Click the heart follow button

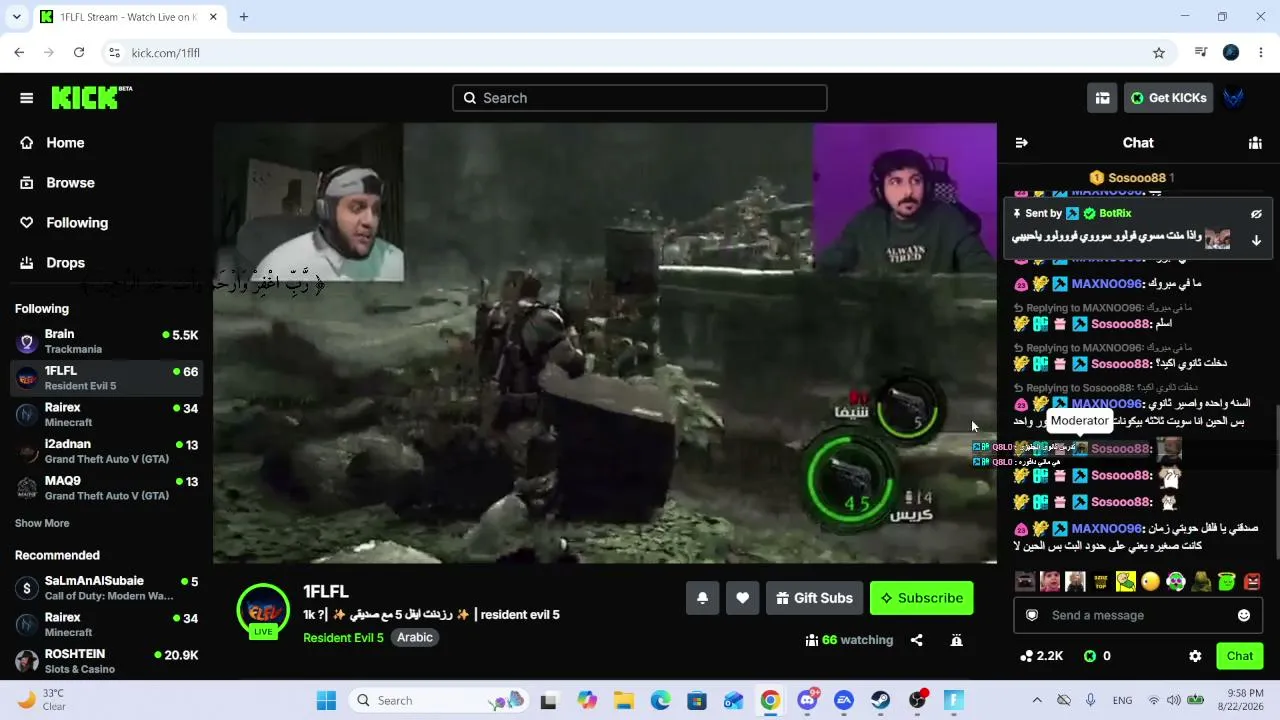pos(742,598)
